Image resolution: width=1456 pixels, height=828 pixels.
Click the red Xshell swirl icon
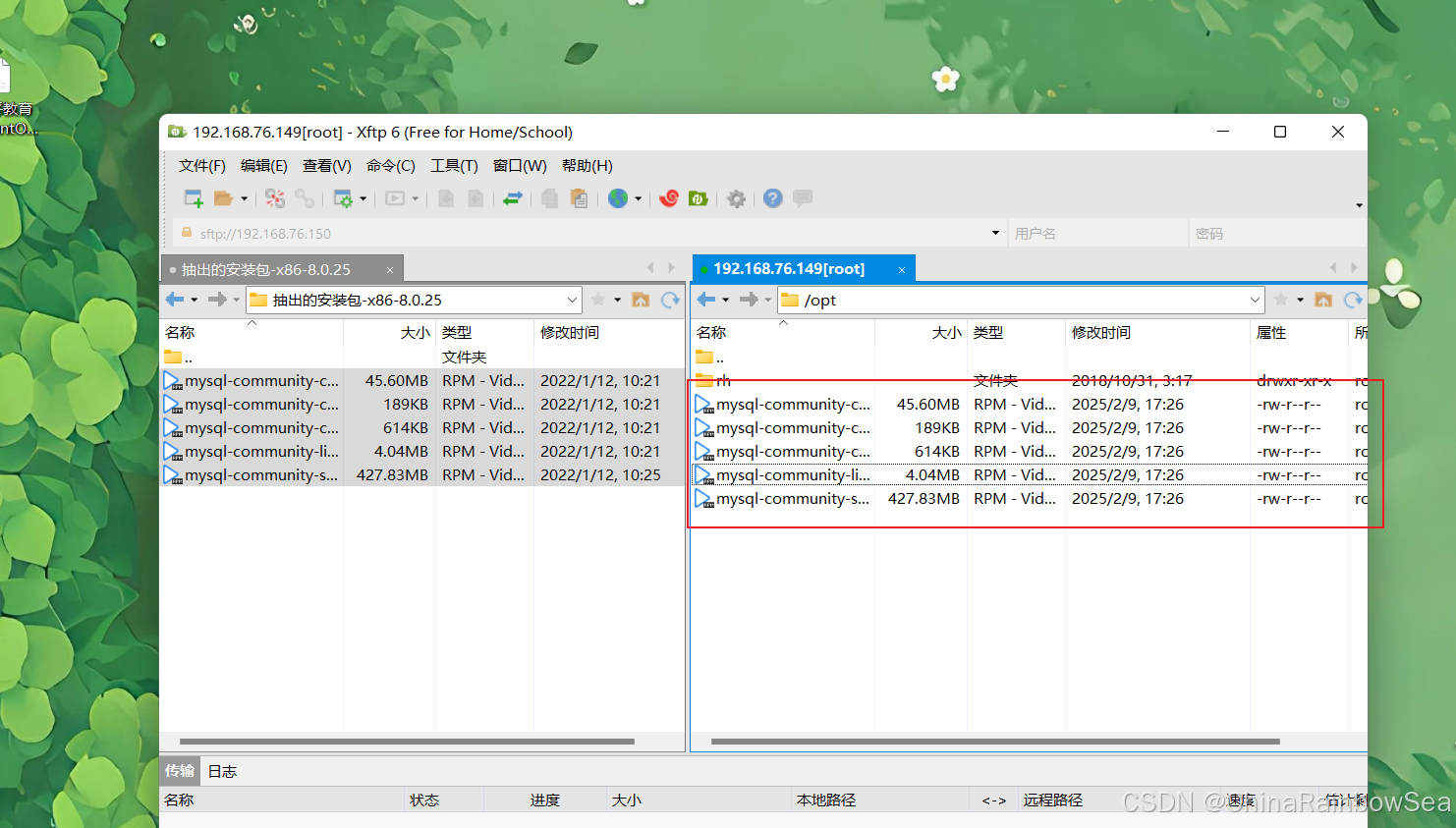click(x=669, y=198)
